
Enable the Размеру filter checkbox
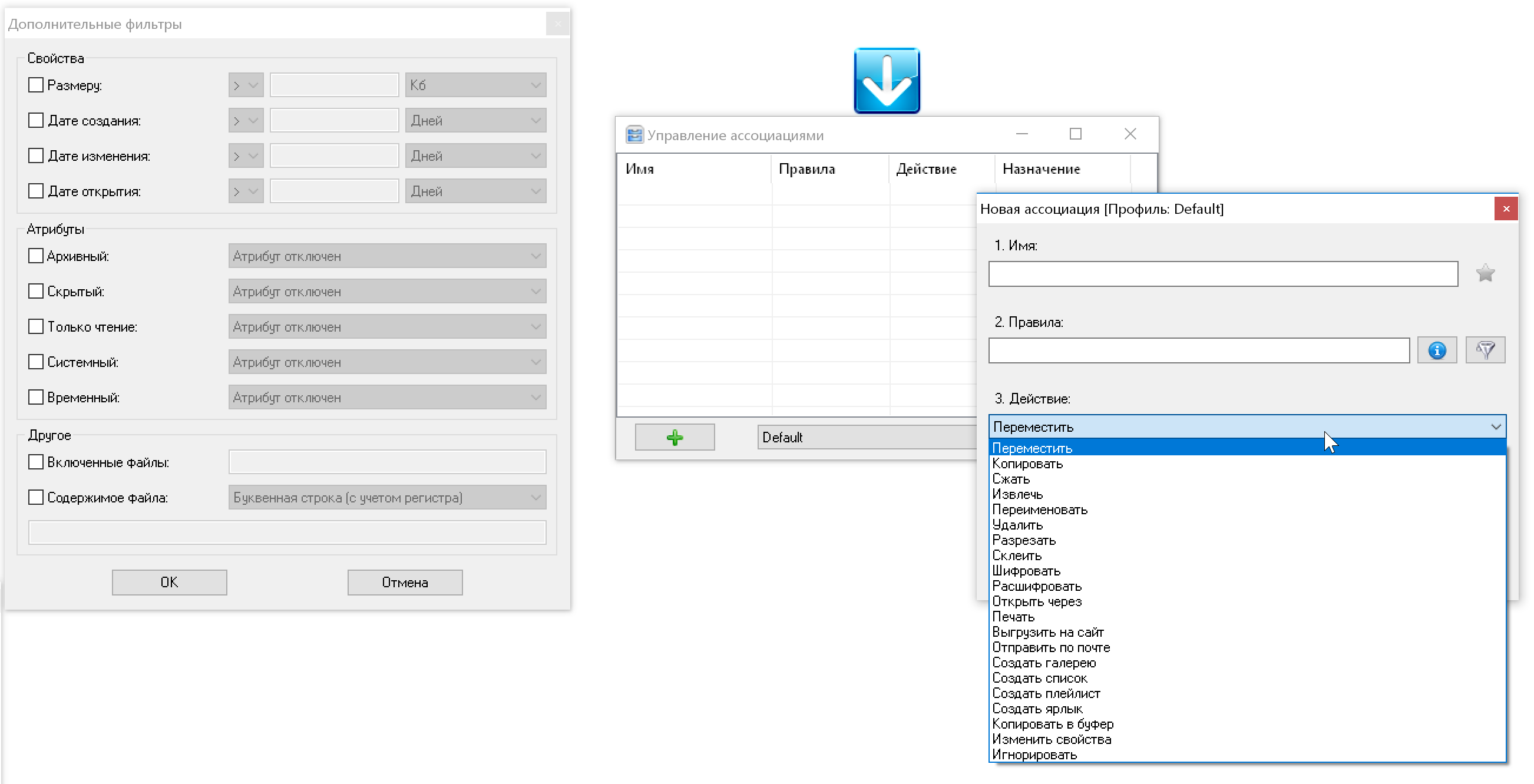tap(36, 85)
